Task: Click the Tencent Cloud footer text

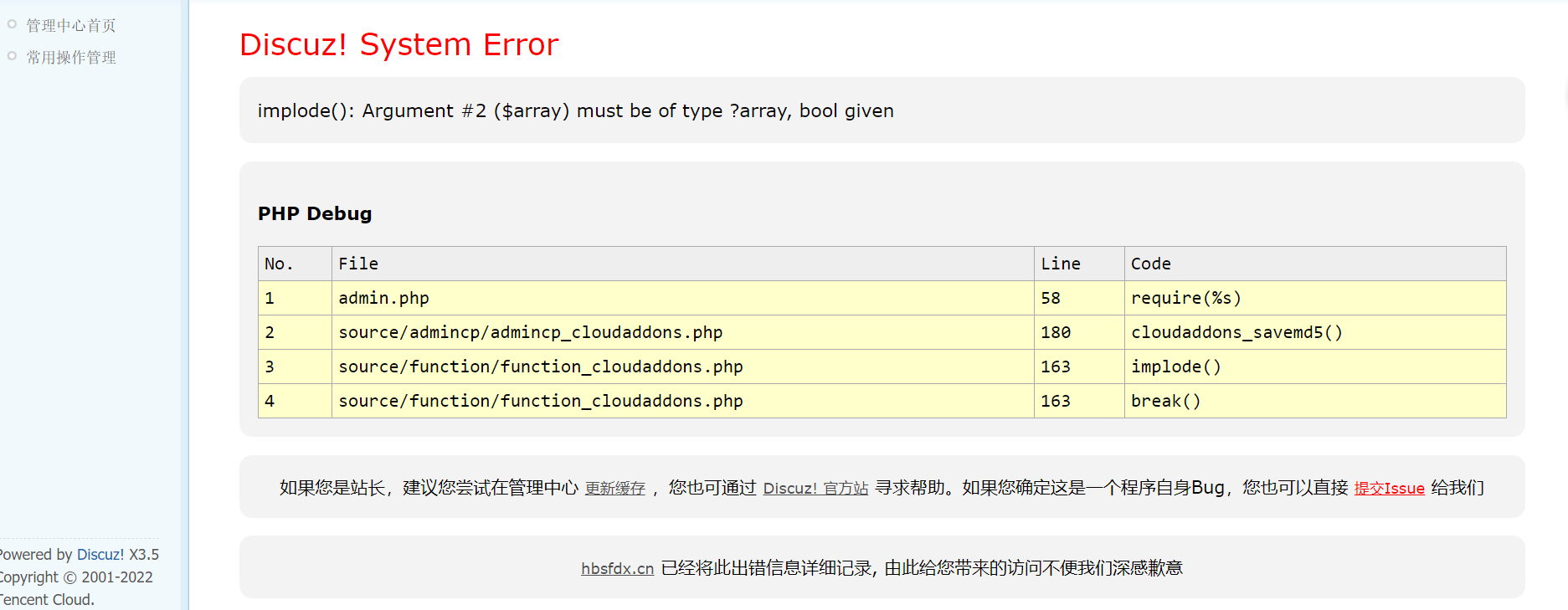Action: click(47, 600)
